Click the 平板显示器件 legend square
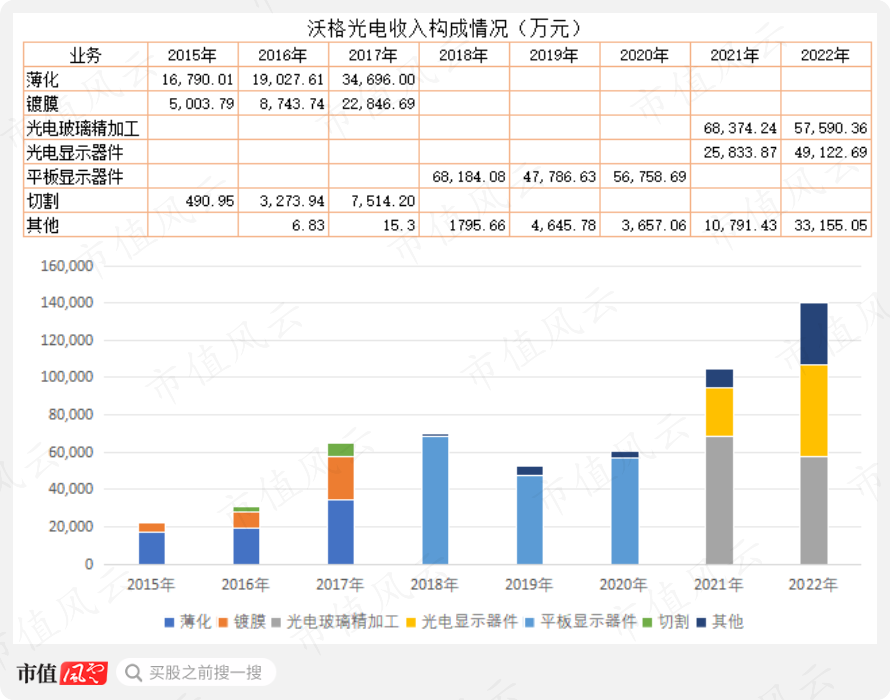Image resolution: width=890 pixels, height=700 pixels. [x=530, y=623]
